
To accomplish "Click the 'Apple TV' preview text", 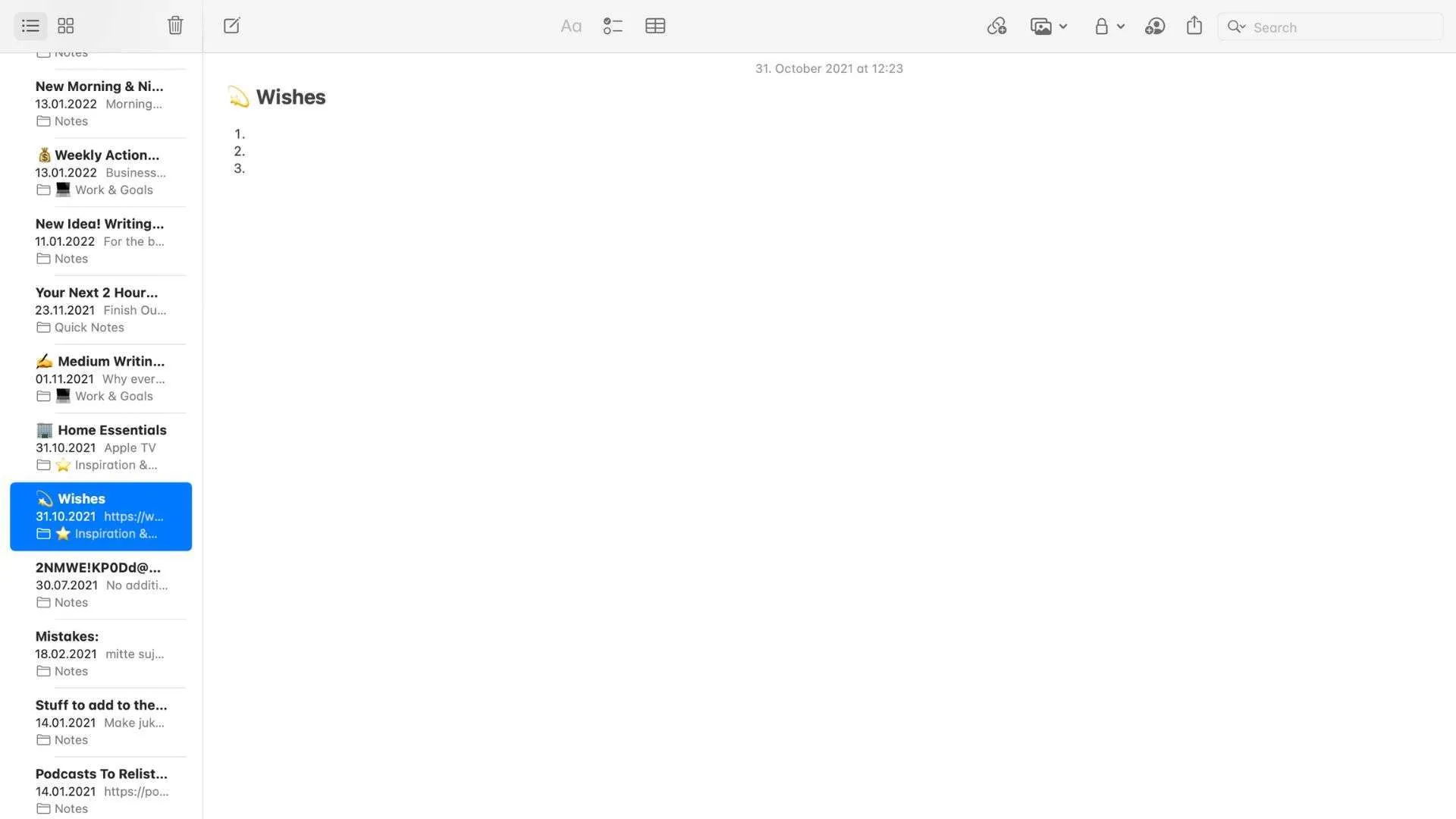I will click(130, 448).
